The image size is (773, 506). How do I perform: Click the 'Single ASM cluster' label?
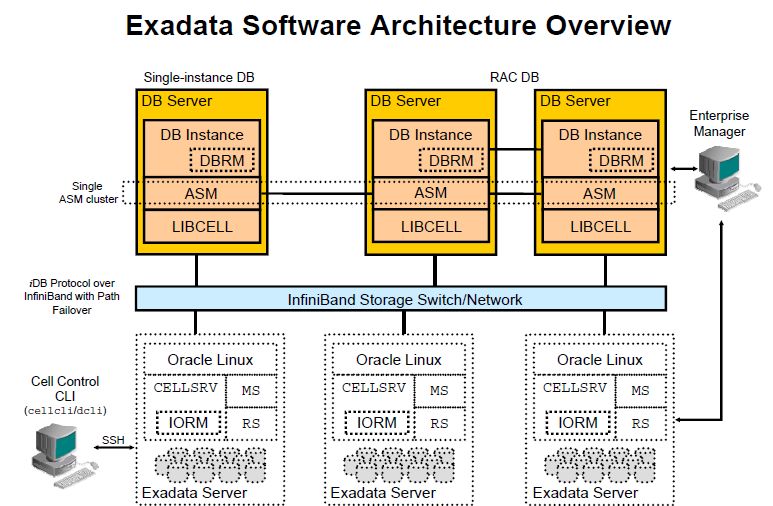88,193
